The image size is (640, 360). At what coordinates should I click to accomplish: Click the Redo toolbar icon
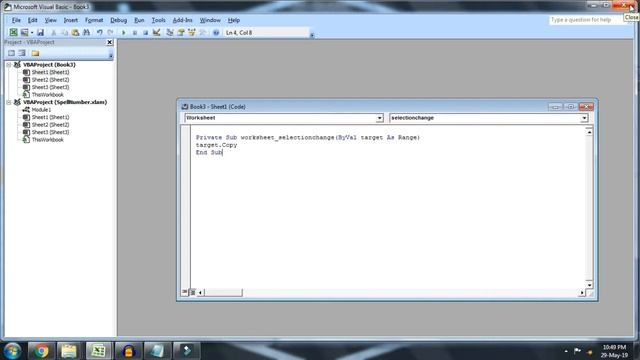pos(110,32)
